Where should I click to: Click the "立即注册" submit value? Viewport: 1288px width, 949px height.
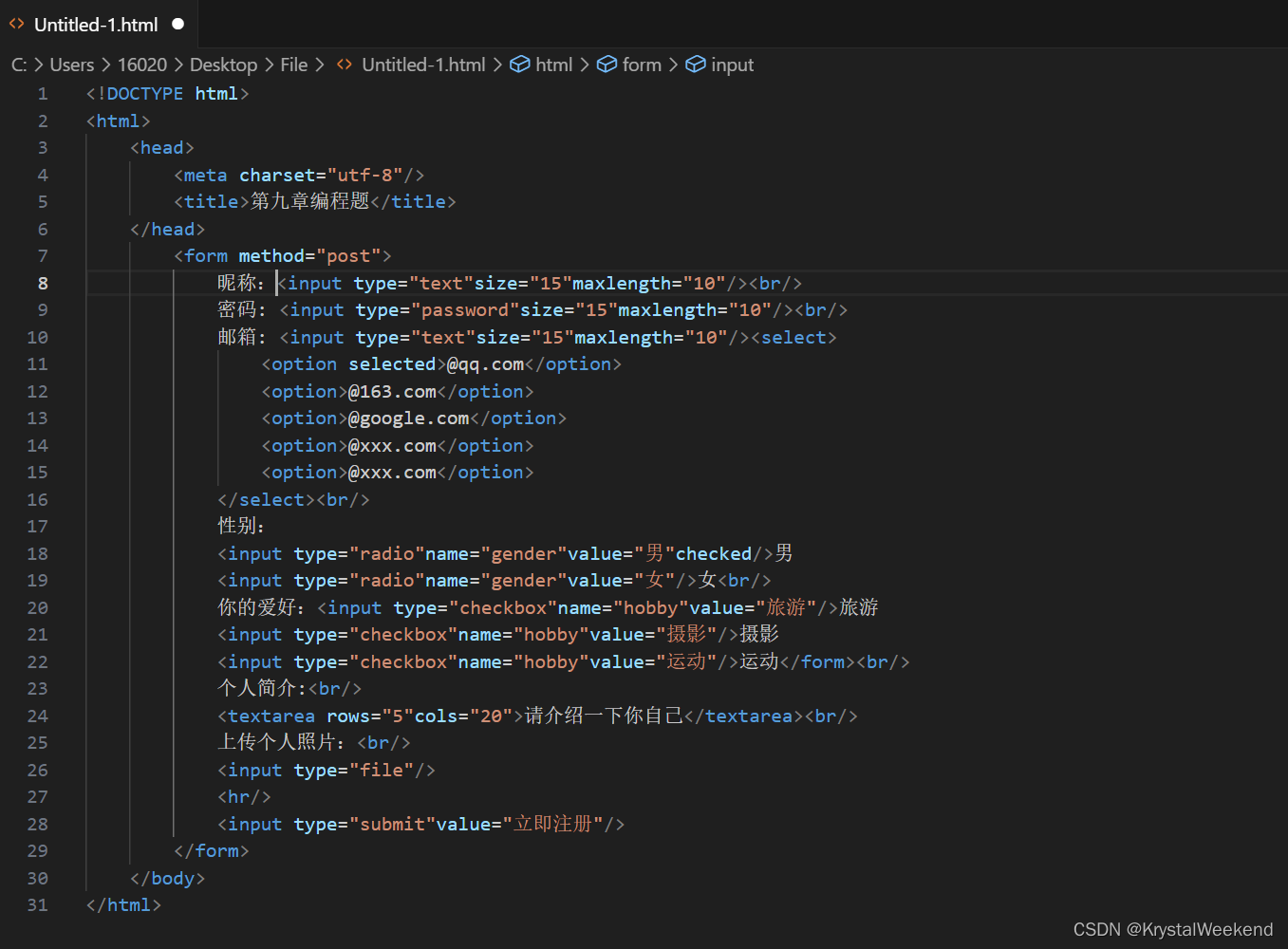(552, 824)
